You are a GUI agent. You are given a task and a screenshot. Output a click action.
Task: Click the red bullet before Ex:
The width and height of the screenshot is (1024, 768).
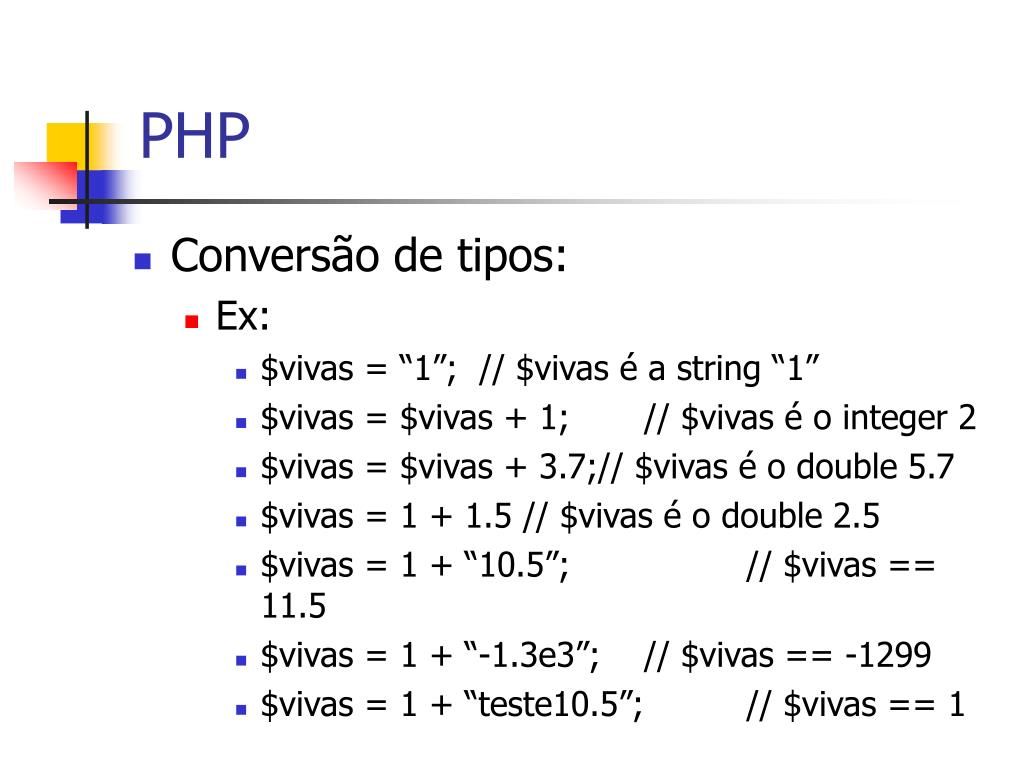click(x=191, y=321)
